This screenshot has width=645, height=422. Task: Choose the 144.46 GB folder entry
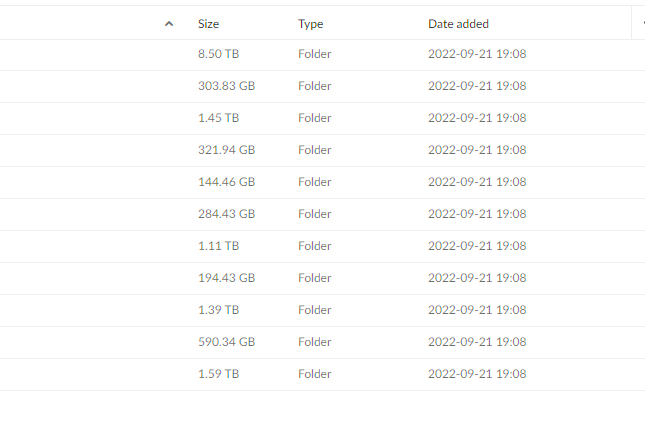tap(226, 182)
